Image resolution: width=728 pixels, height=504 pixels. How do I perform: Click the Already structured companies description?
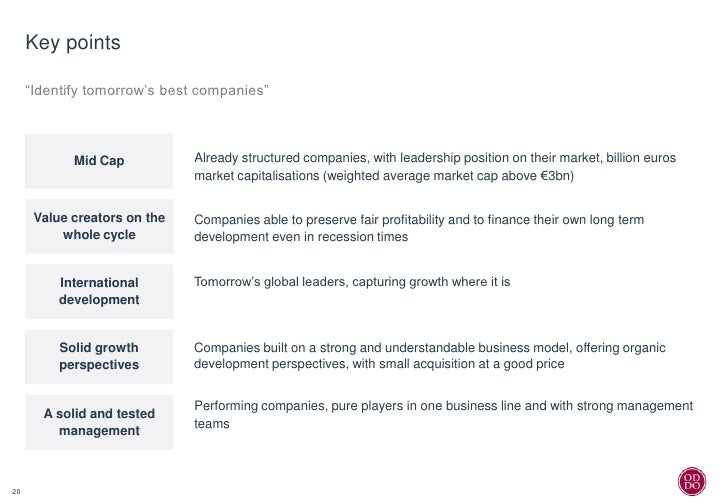coord(435,167)
